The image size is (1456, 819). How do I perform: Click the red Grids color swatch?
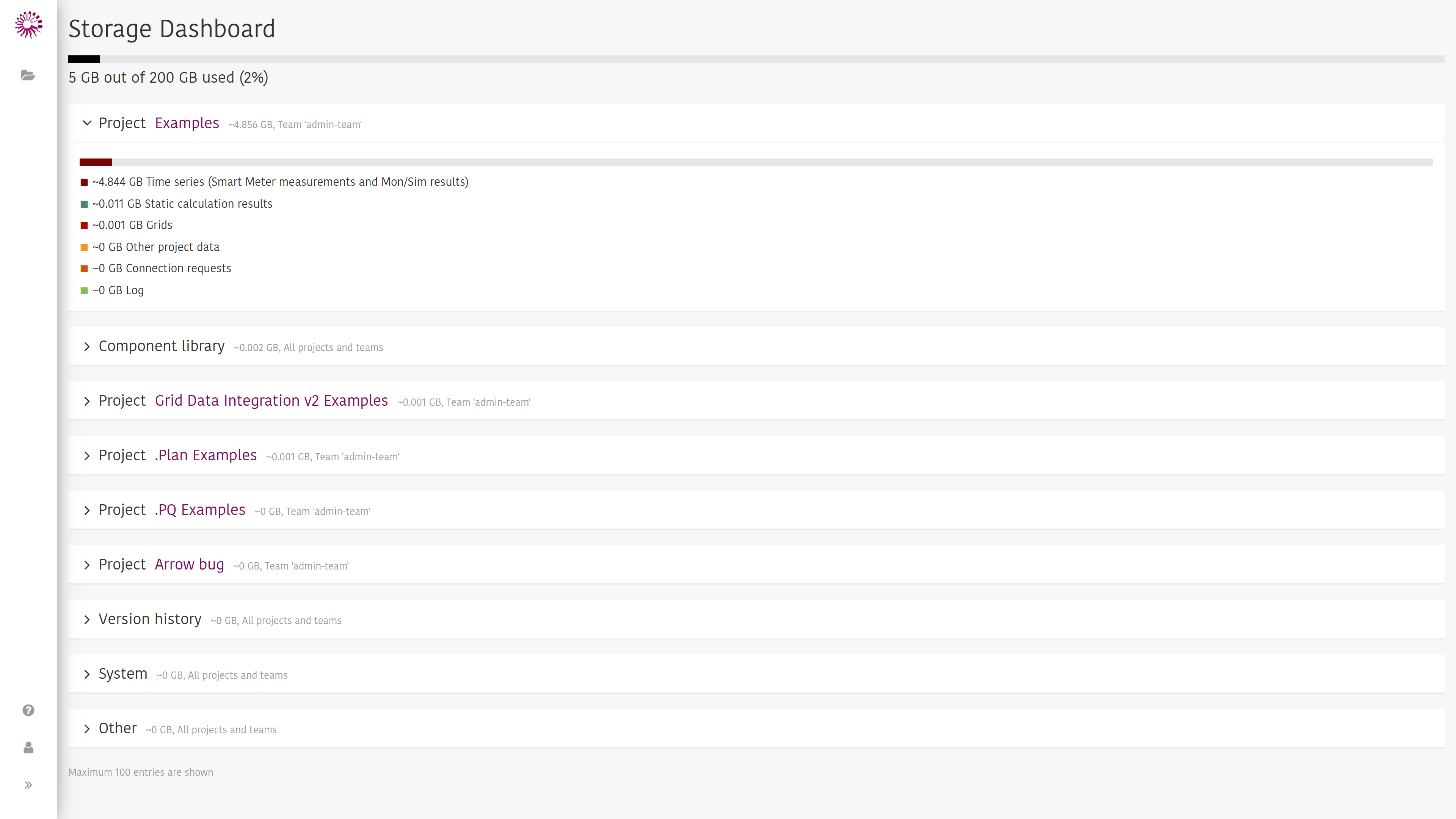84,226
